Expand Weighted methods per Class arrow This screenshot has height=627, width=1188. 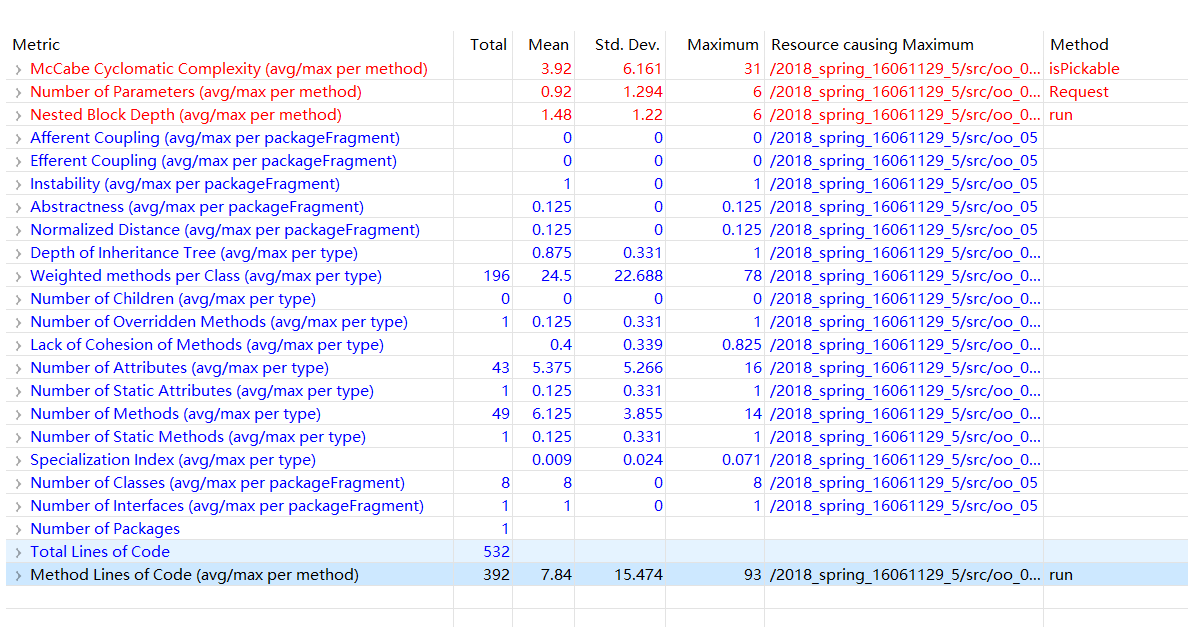18,277
